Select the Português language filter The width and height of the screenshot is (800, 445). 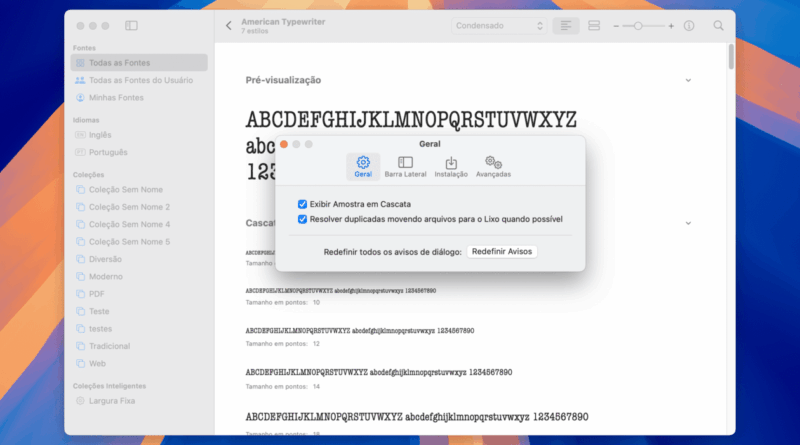tap(139, 152)
